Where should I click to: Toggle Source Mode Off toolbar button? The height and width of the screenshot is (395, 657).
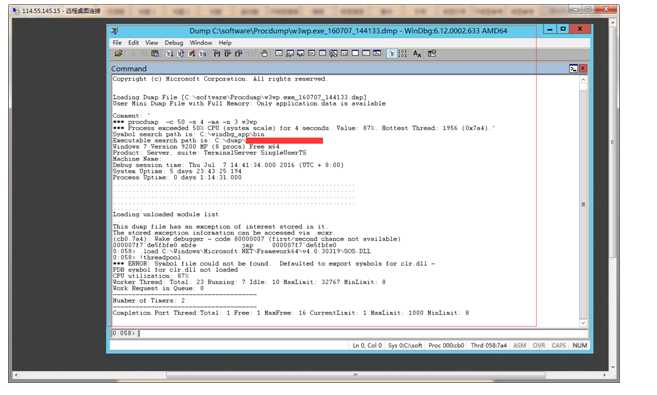tap(403, 53)
